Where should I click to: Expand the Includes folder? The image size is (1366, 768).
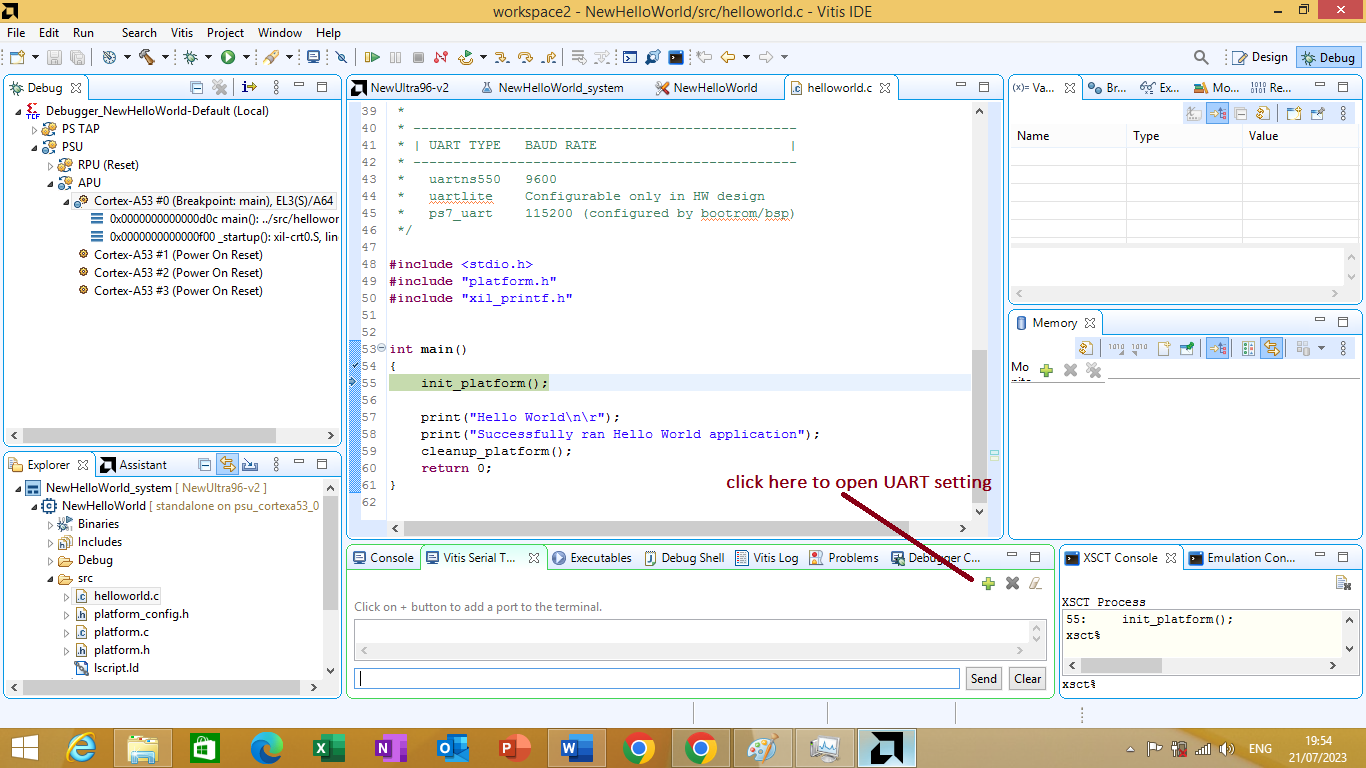coord(50,542)
